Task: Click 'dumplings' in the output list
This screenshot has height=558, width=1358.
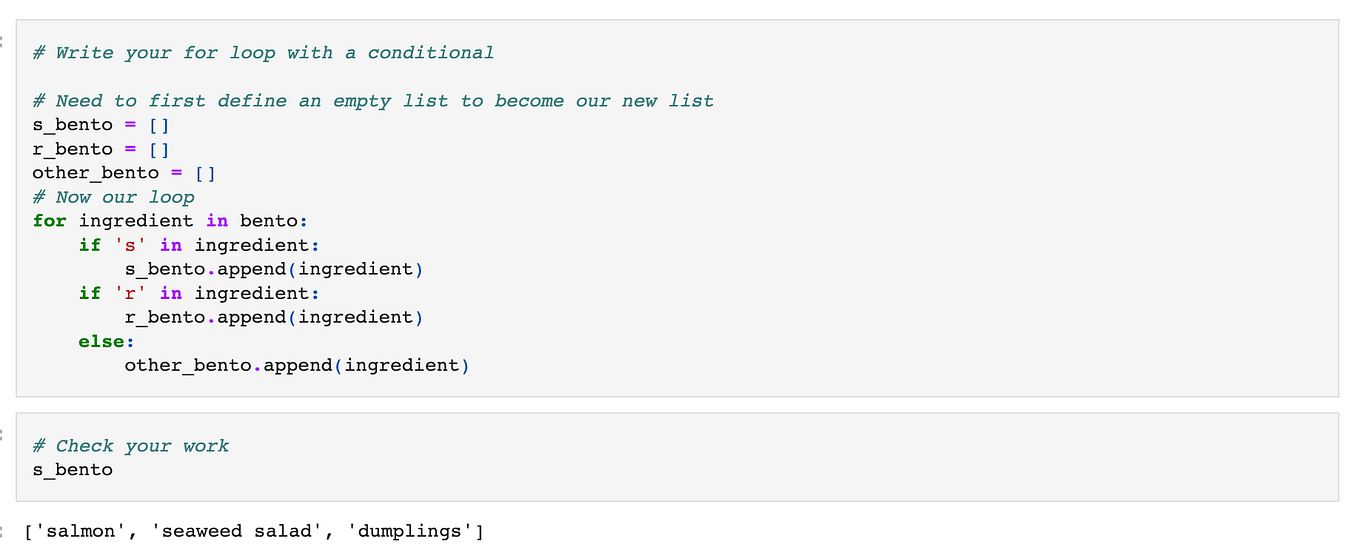Action: click(x=410, y=531)
